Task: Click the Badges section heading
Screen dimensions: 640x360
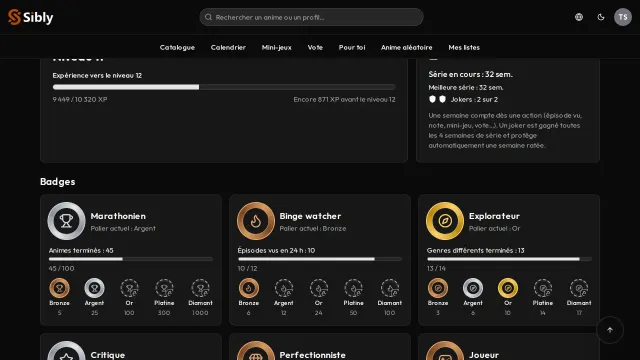Action: (x=58, y=182)
